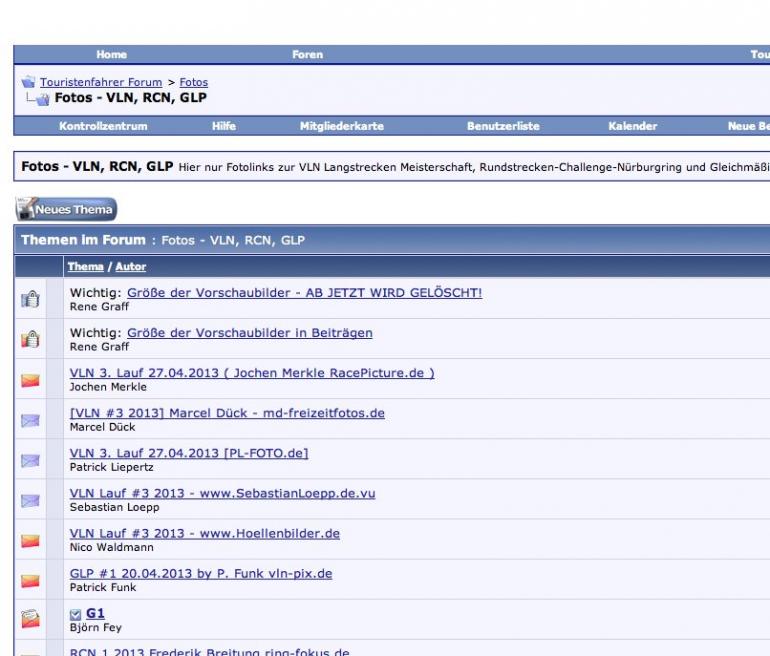Click the folder icon beside Touristenfahrer Forum breadcrumb
This screenshot has width=770, height=656.
28,81
